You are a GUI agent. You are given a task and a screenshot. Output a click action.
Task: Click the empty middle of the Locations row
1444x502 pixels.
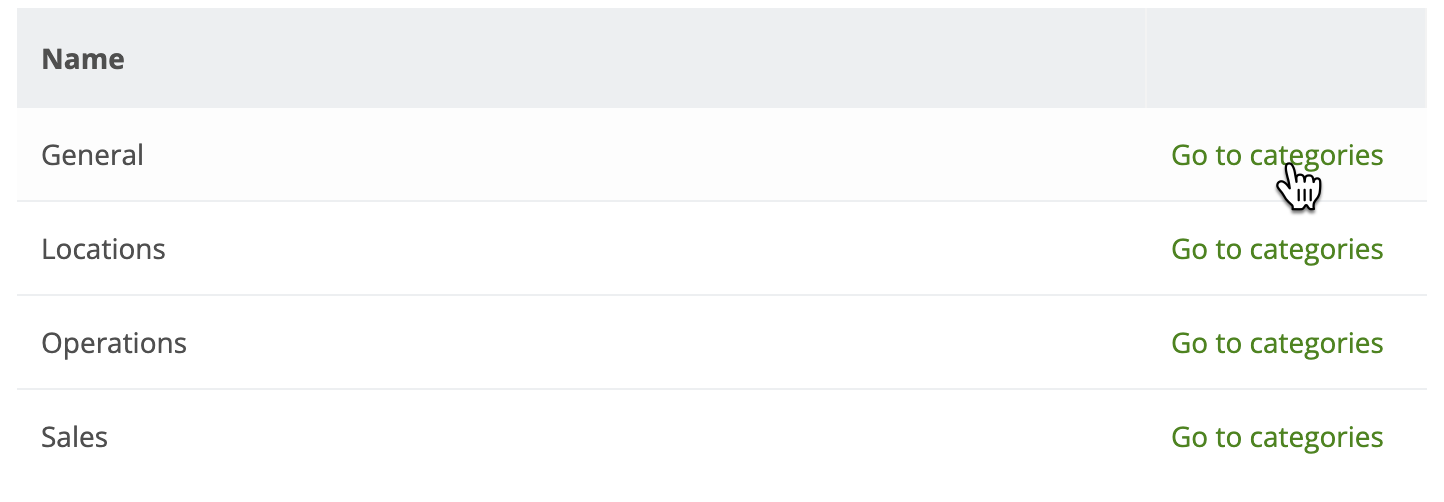650,249
